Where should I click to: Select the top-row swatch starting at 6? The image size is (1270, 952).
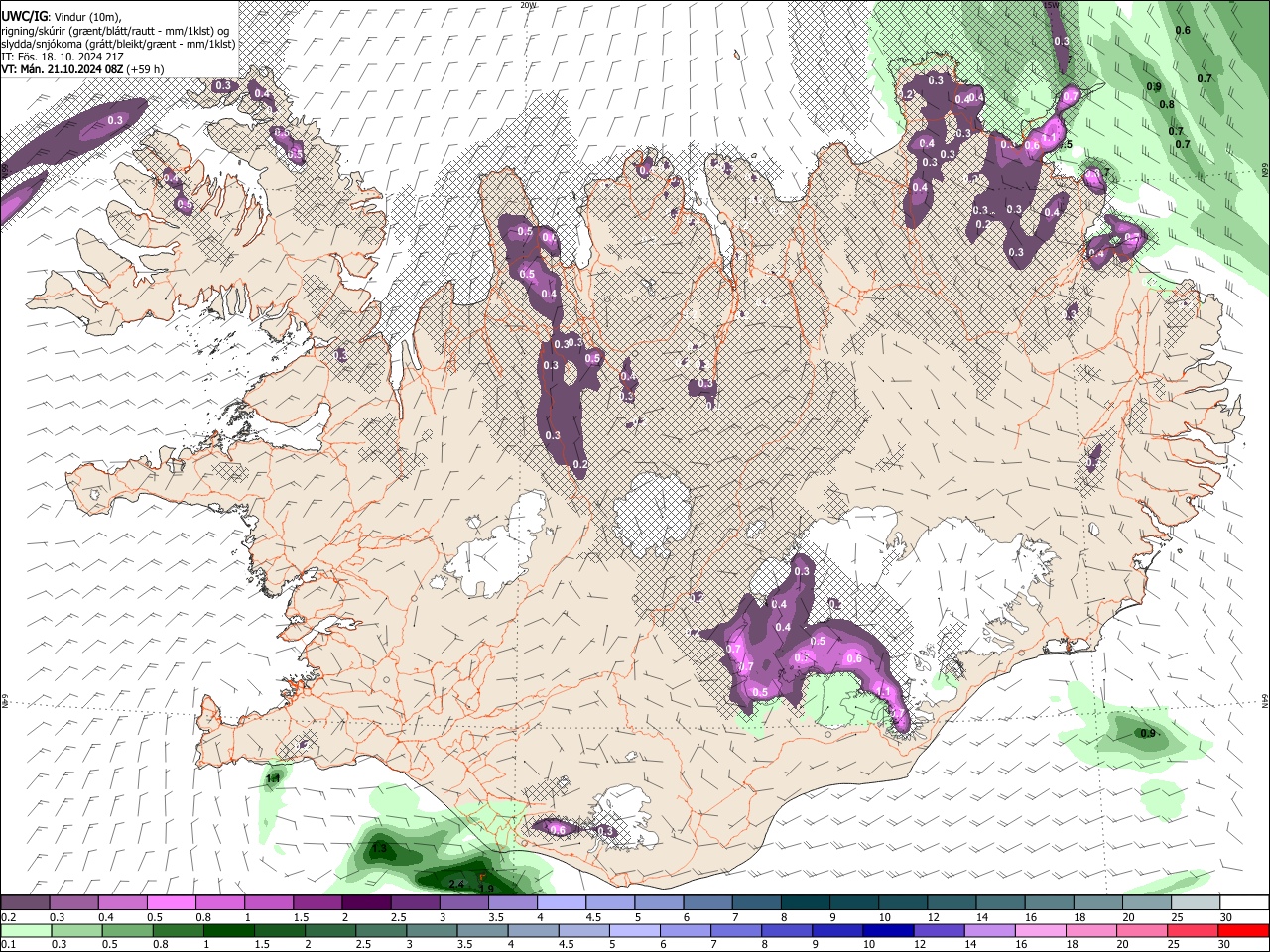tap(707, 902)
